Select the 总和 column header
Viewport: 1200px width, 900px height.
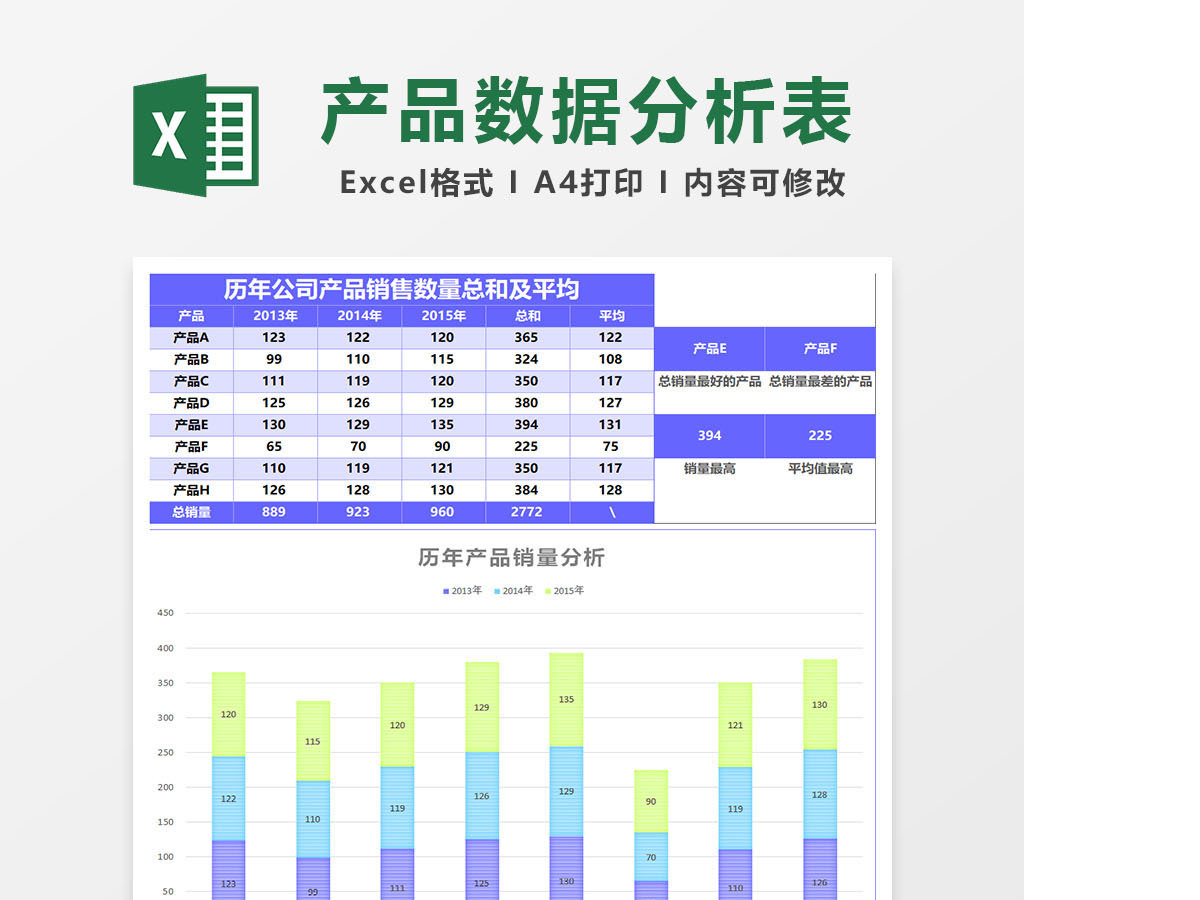(527, 316)
